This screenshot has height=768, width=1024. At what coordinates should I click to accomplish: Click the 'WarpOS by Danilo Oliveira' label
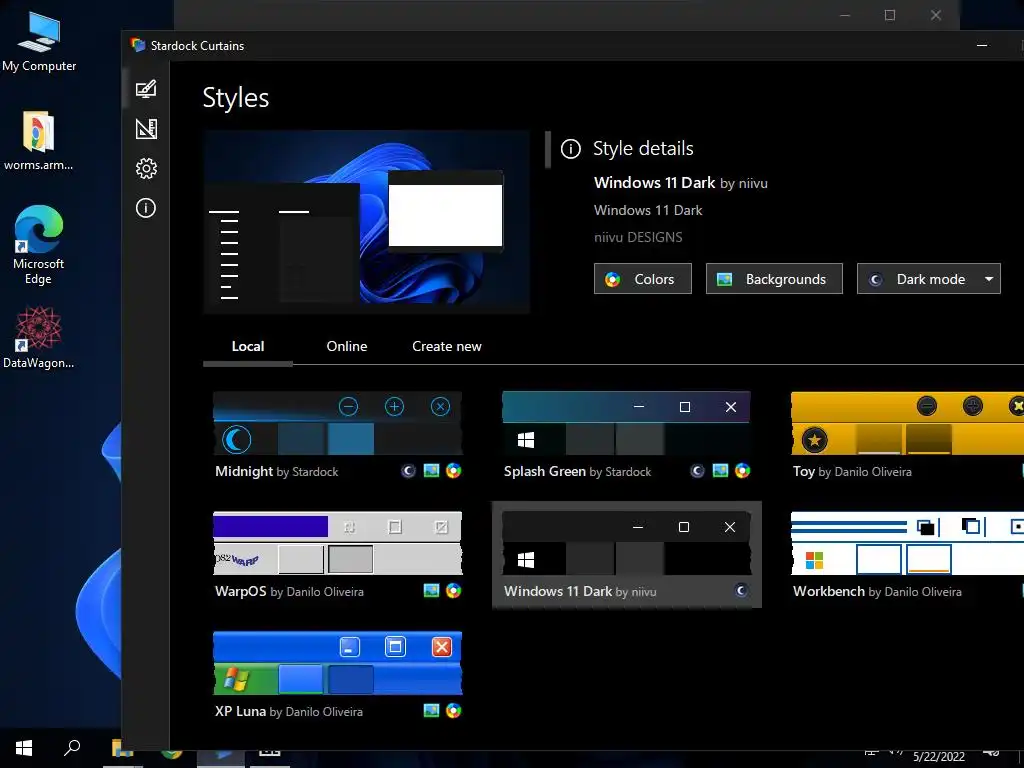click(289, 592)
